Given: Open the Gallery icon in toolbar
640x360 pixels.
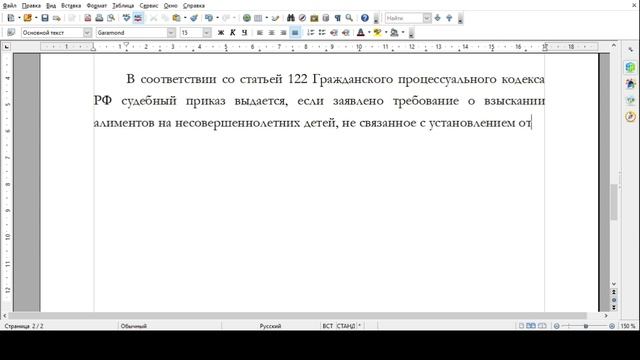Looking at the screenshot, I should 314,18.
